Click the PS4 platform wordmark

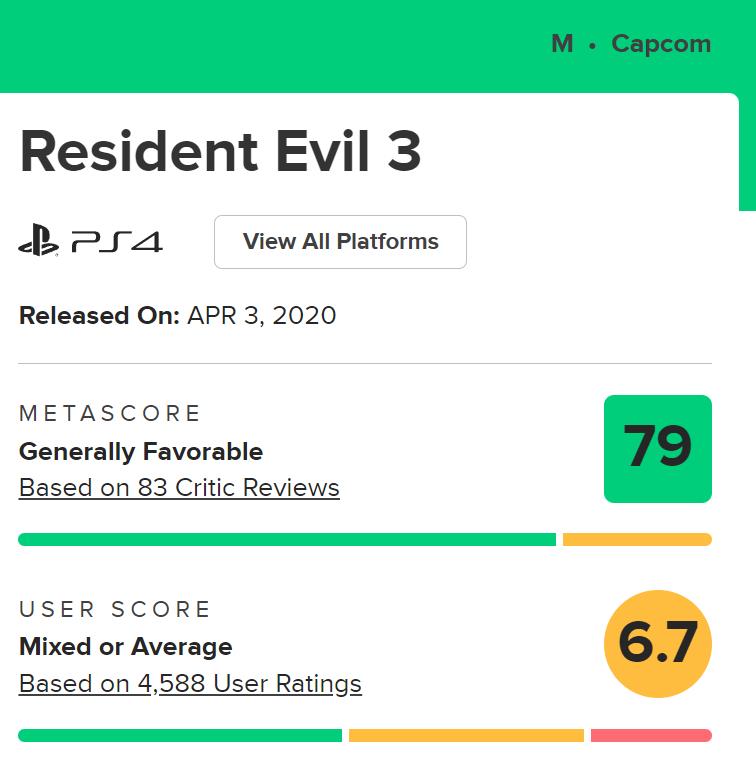(116, 242)
